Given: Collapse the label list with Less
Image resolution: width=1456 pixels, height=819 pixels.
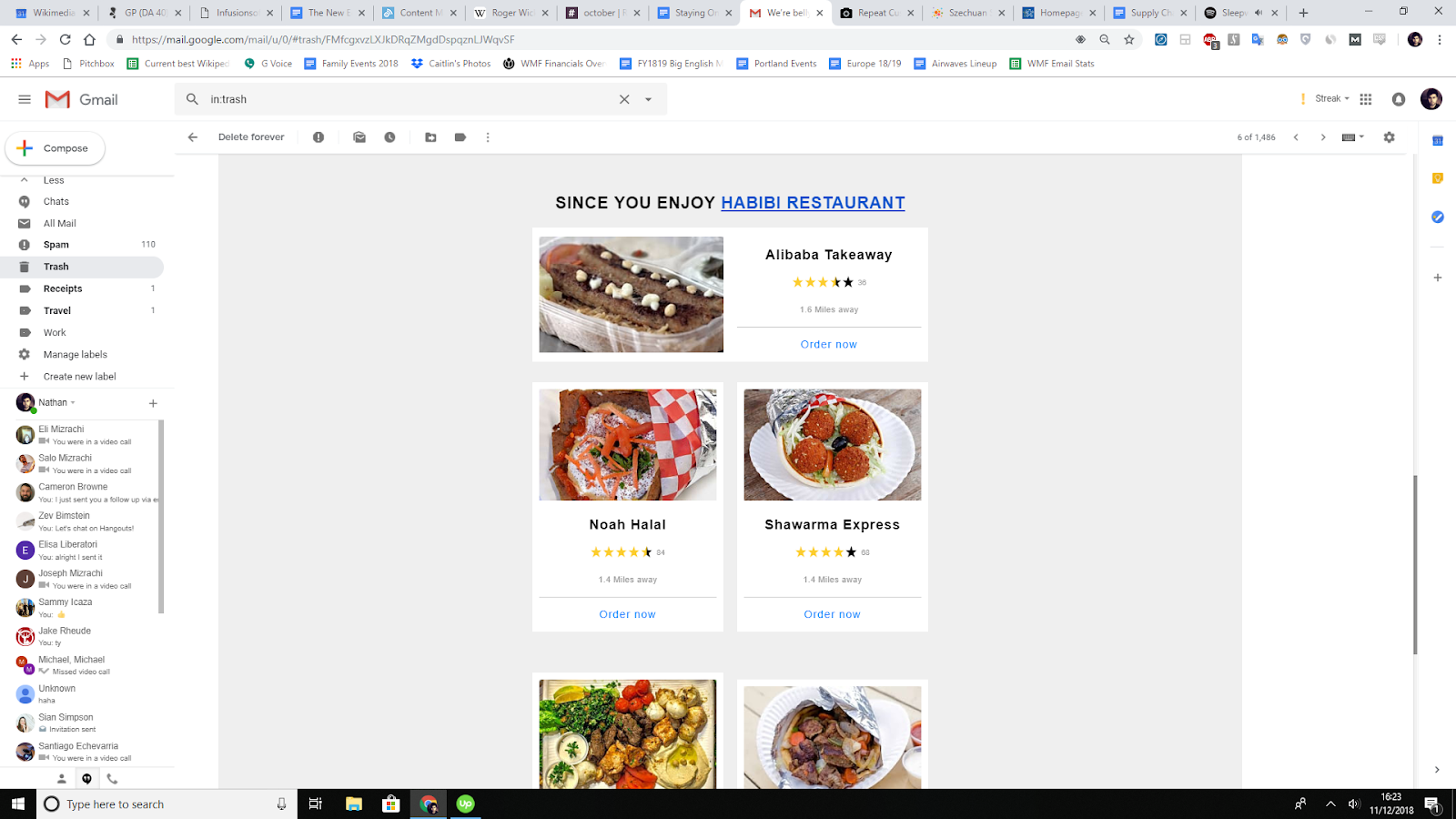Looking at the screenshot, I should [54, 180].
